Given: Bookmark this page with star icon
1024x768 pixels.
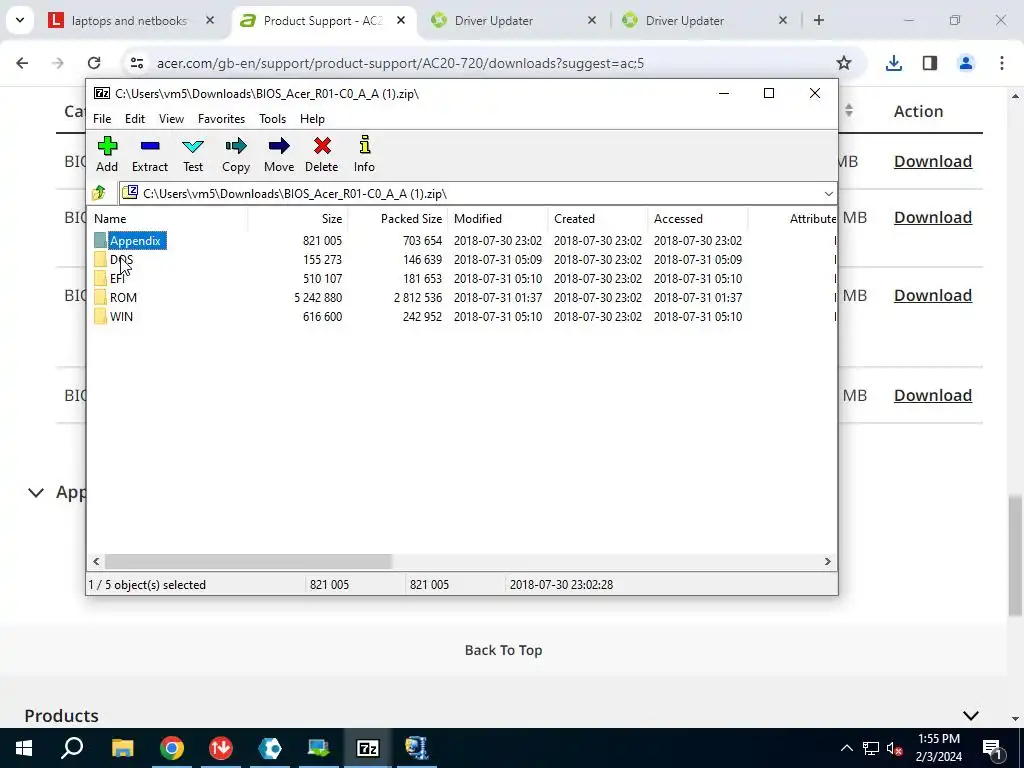Looking at the screenshot, I should (844, 63).
